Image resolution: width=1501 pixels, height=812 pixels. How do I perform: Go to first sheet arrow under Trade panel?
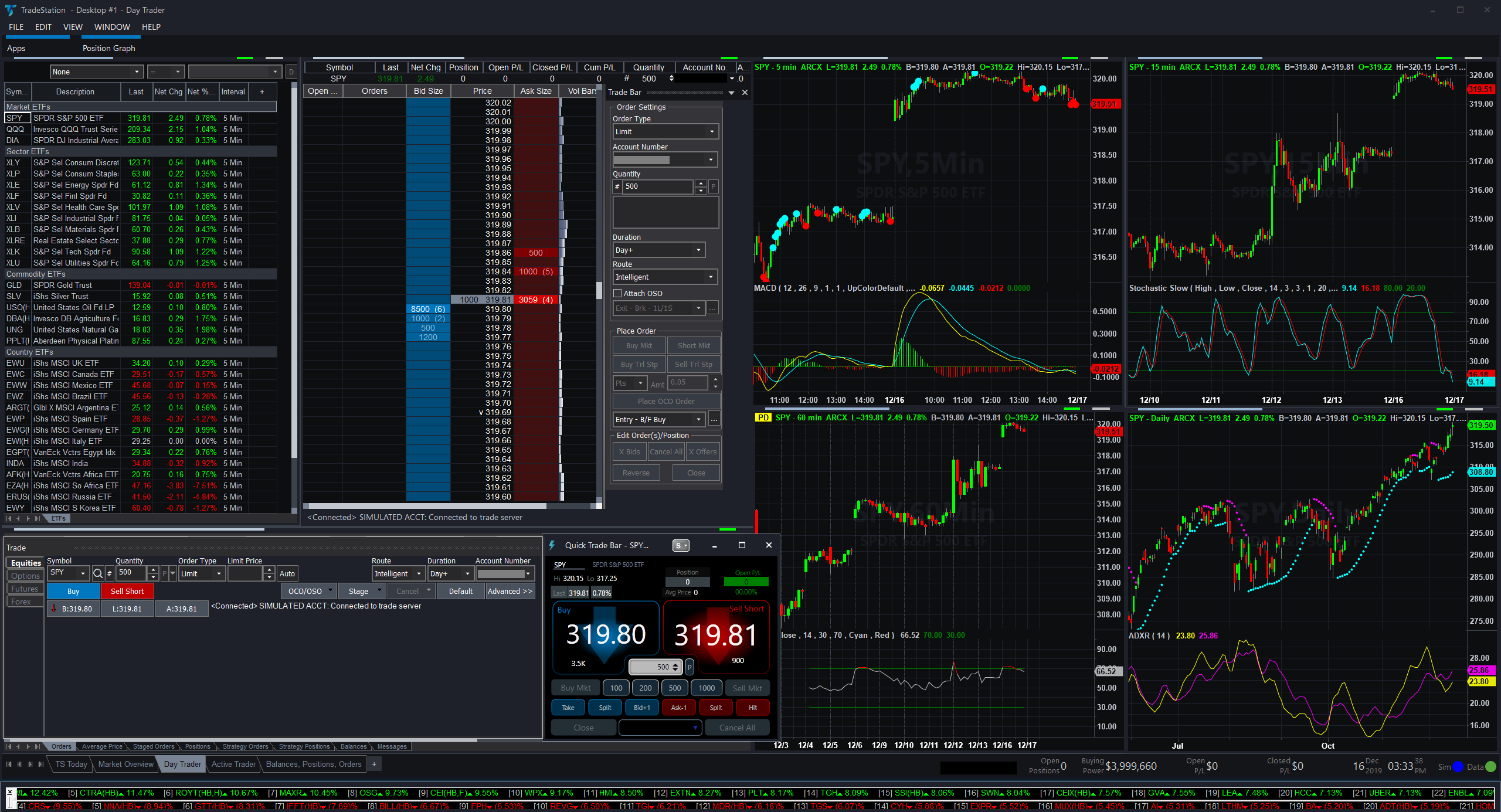8,746
